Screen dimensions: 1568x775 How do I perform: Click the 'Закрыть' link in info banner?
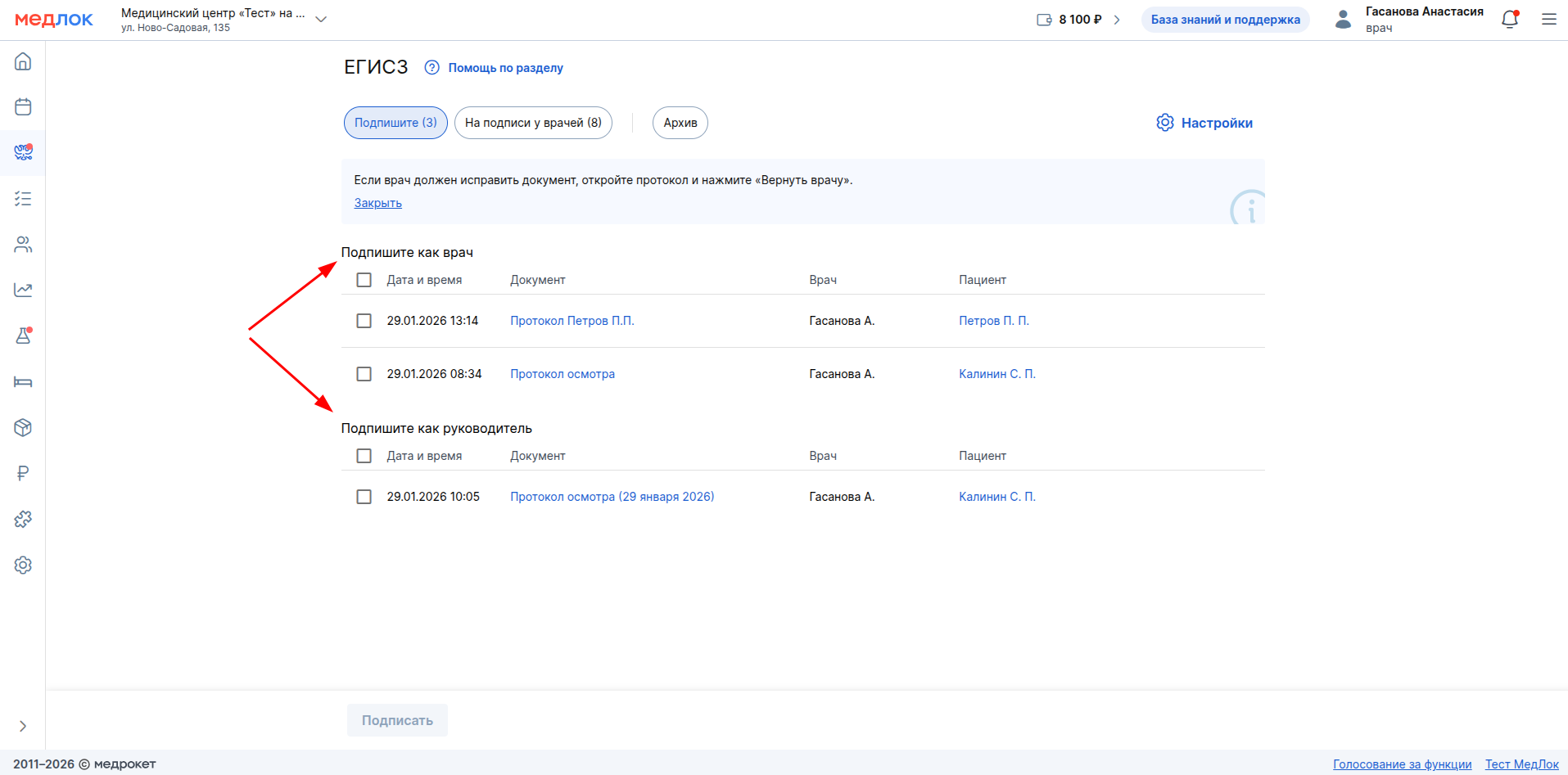(377, 203)
